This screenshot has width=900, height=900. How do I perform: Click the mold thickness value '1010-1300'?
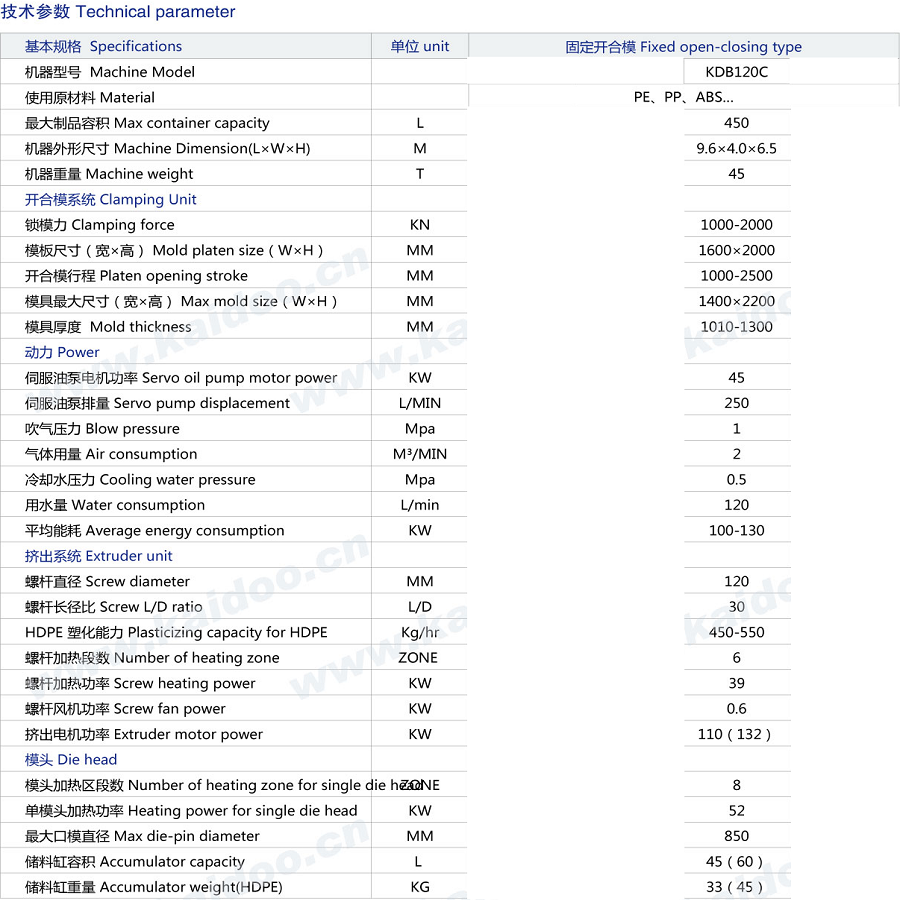pyautogui.click(x=736, y=327)
